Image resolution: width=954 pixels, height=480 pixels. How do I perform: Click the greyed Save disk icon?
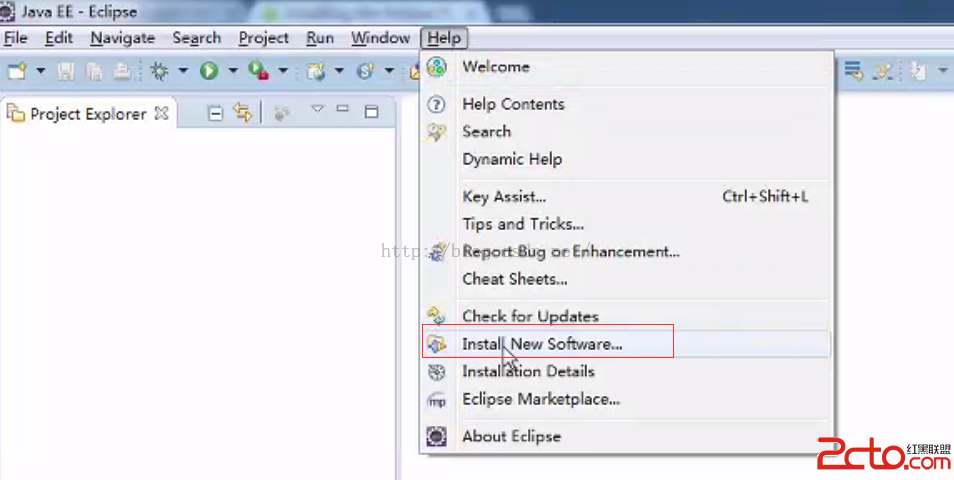66,72
